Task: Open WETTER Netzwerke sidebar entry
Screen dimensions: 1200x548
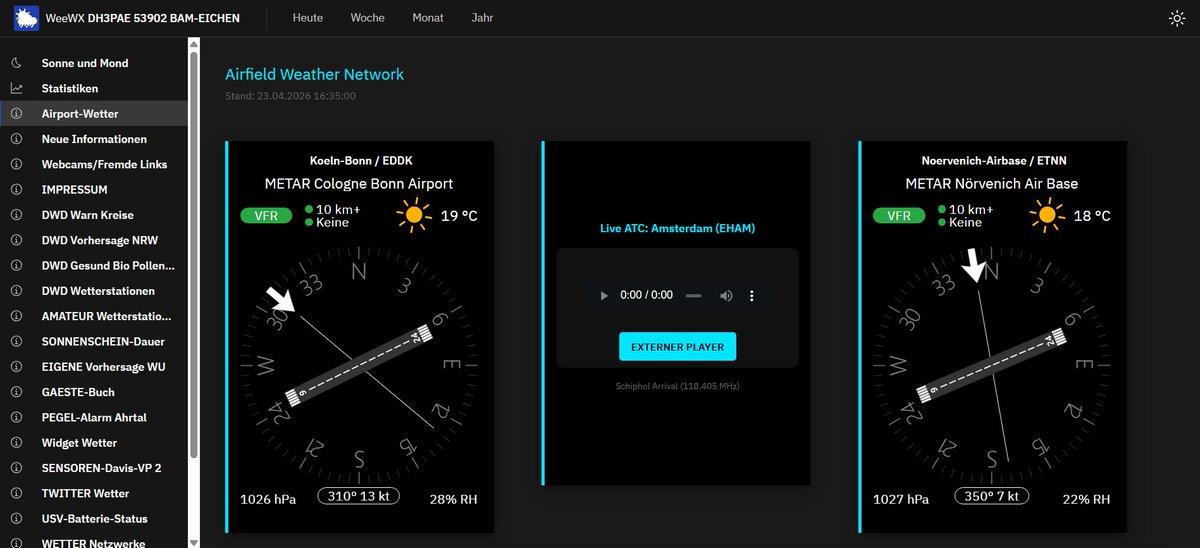Action: click(x=94, y=543)
